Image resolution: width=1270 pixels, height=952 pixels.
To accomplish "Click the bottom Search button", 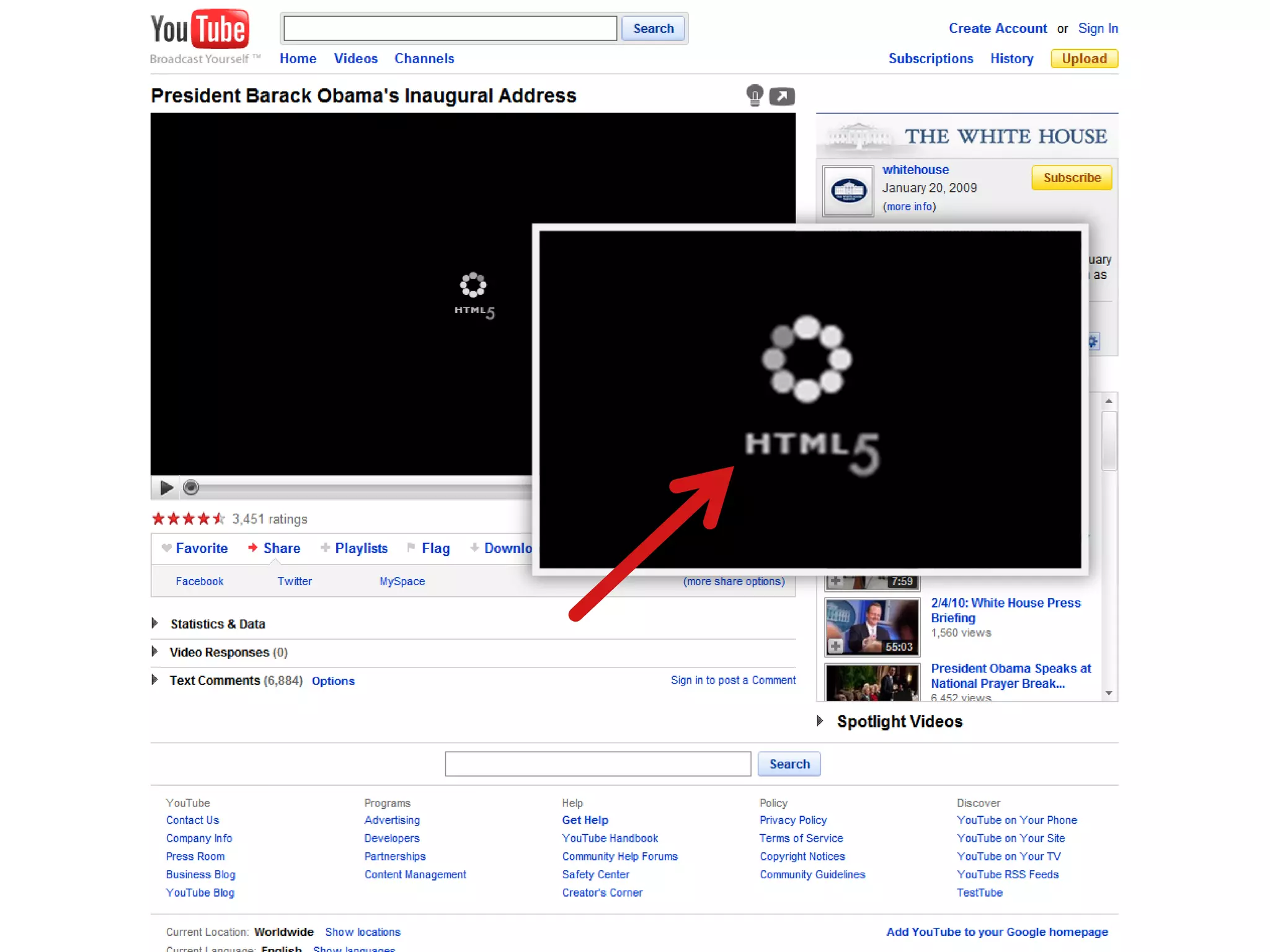I will 789,764.
